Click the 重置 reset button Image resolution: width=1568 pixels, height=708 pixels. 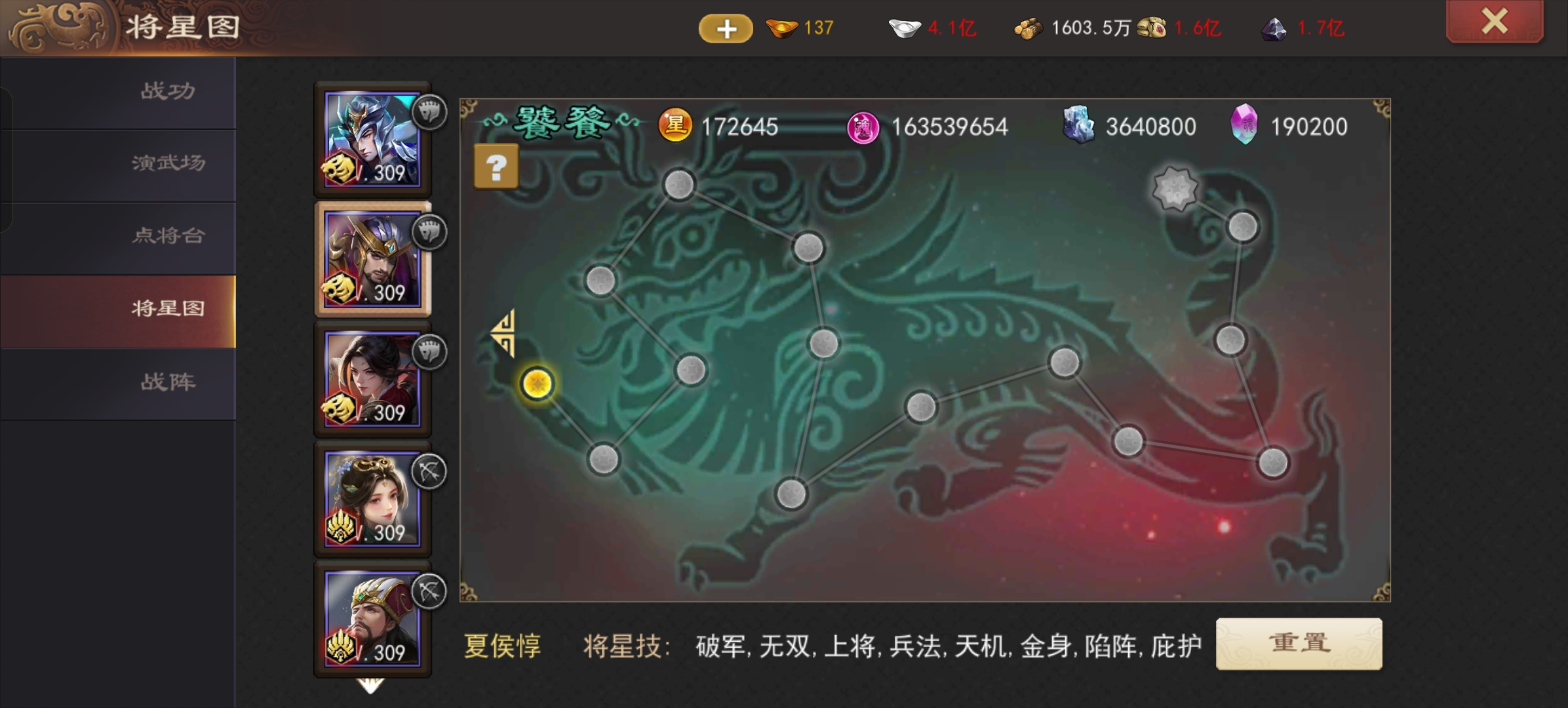1299,644
